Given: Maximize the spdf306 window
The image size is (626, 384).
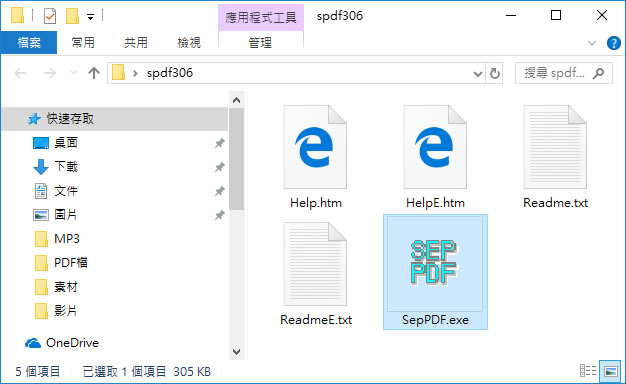Looking at the screenshot, I should 556,16.
